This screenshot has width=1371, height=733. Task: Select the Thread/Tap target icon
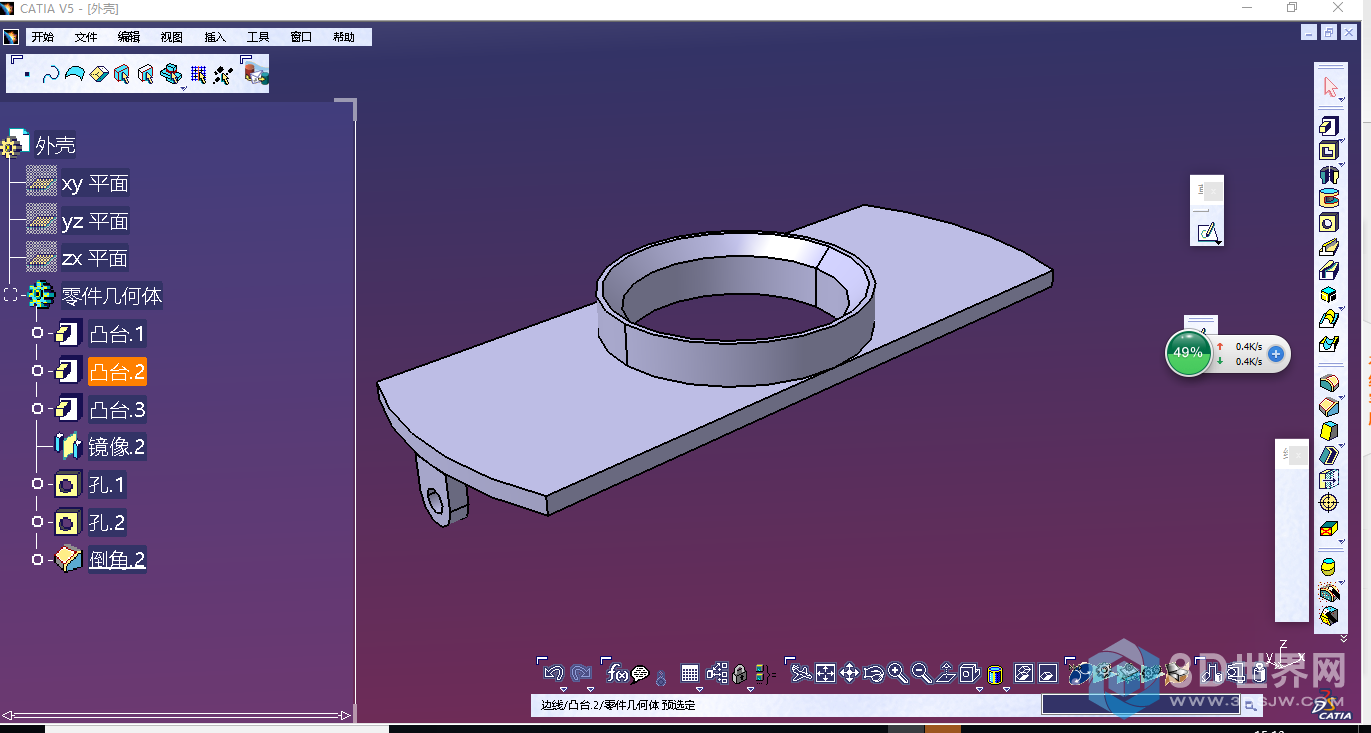click(x=1328, y=503)
